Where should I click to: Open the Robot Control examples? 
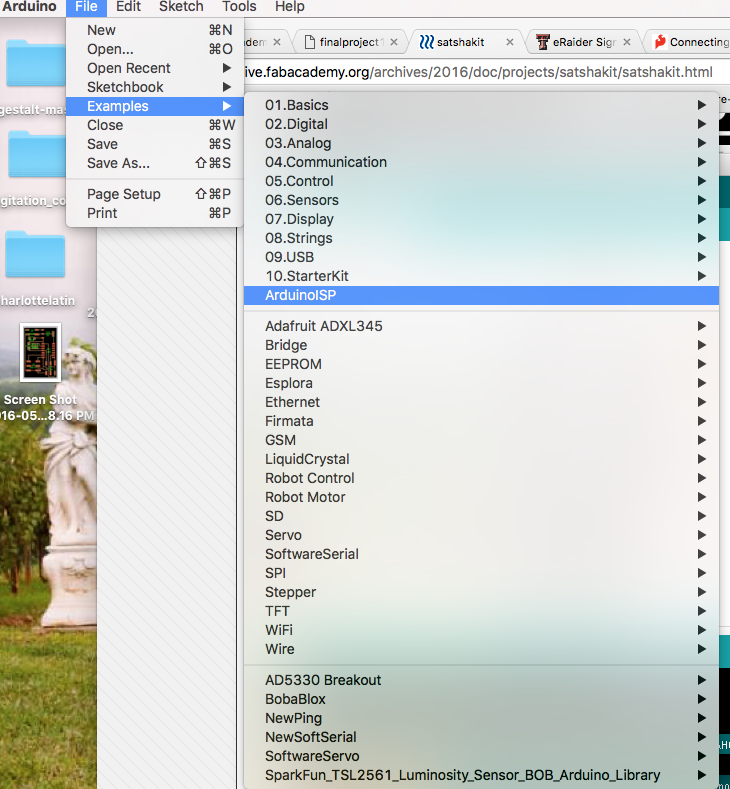click(x=481, y=479)
